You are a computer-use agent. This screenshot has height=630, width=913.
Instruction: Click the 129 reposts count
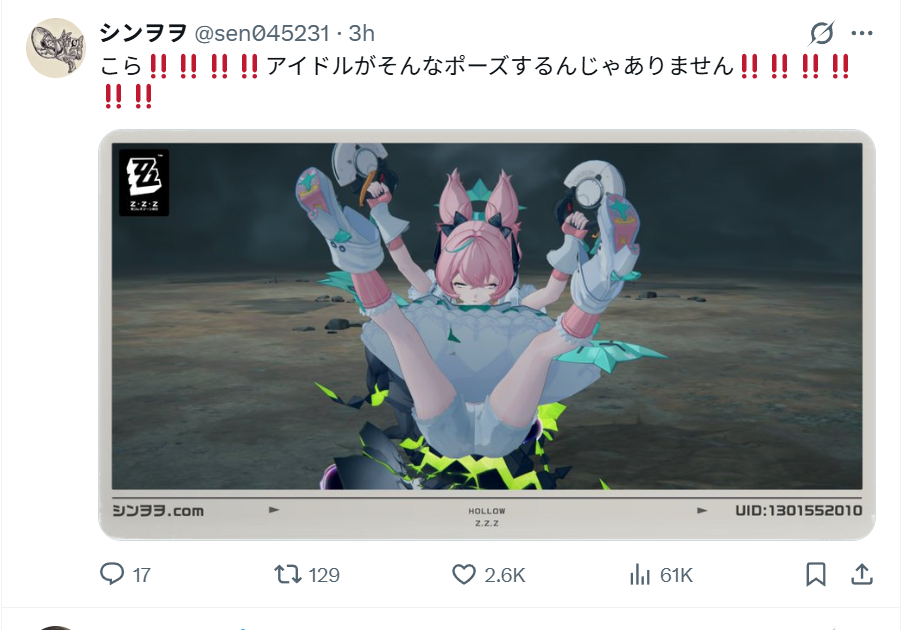tap(324, 575)
